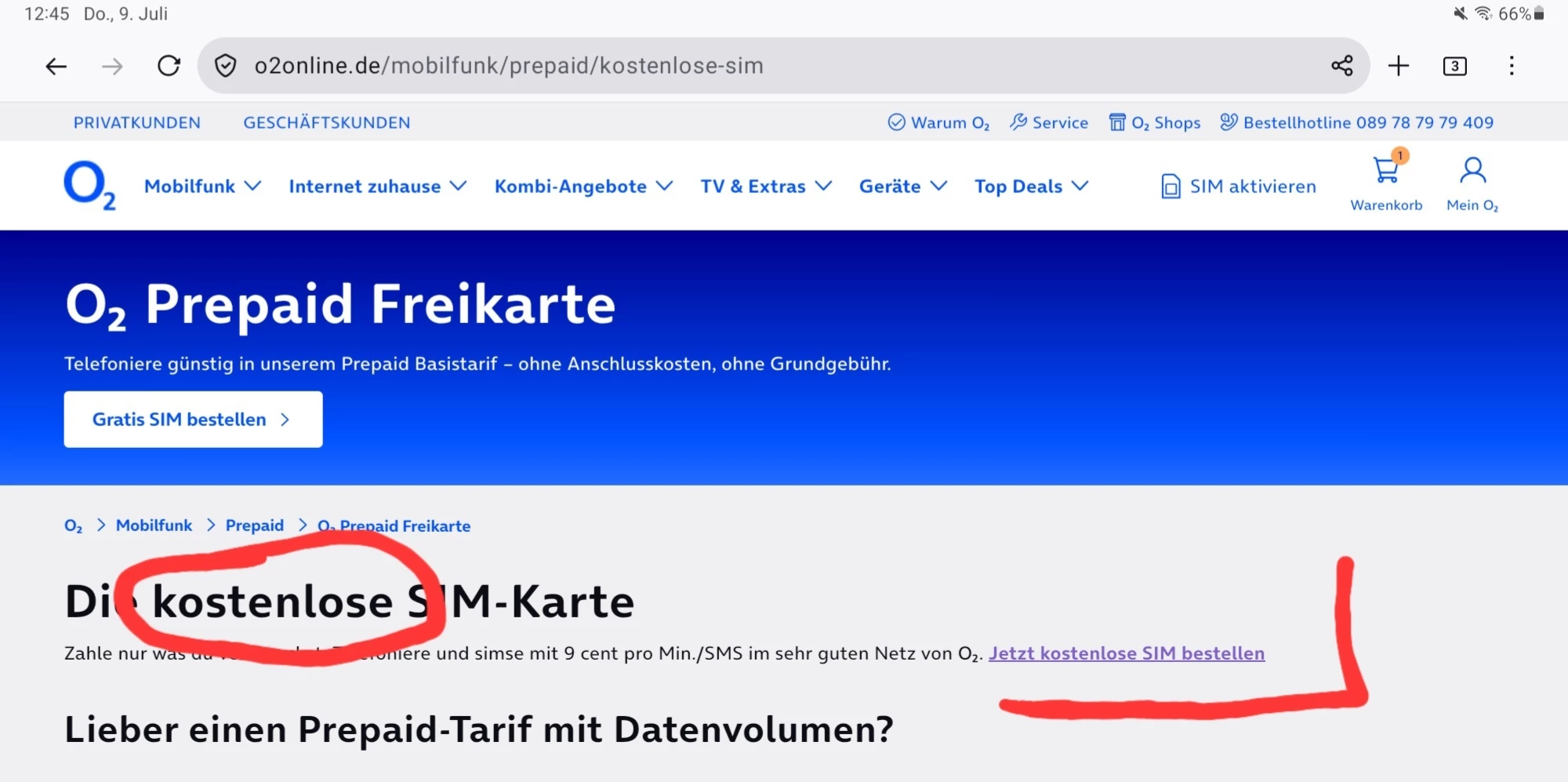Expand TV & Extras menu
1568x782 pixels.
pyautogui.click(x=766, y=186)
